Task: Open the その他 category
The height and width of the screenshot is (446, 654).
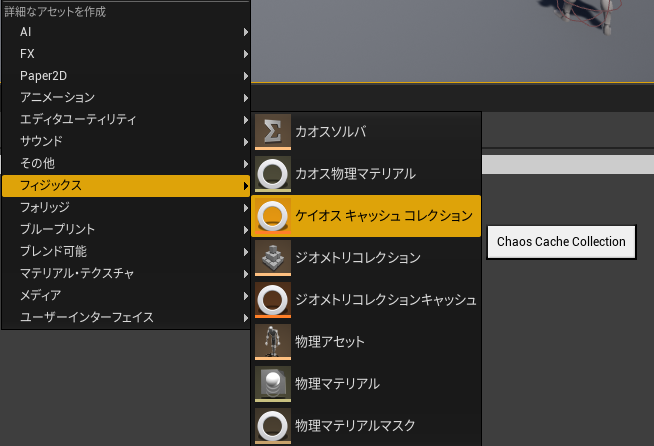Action: click(126, 164)
